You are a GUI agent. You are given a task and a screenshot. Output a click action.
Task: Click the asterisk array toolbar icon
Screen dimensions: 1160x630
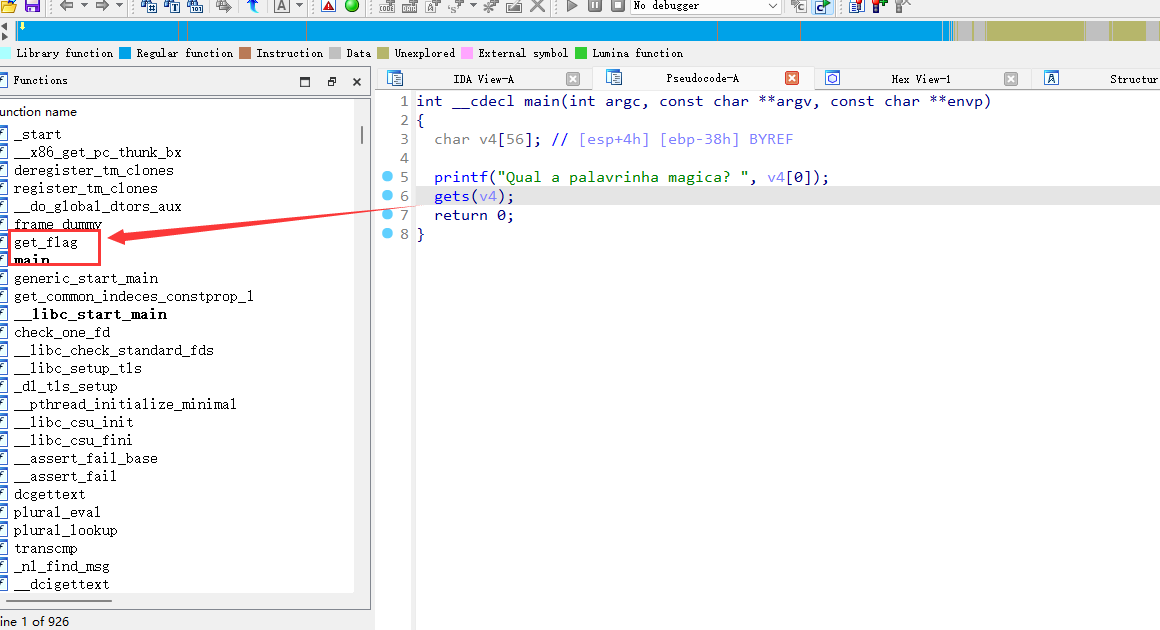pyautogui.click(x=490, y=6)
